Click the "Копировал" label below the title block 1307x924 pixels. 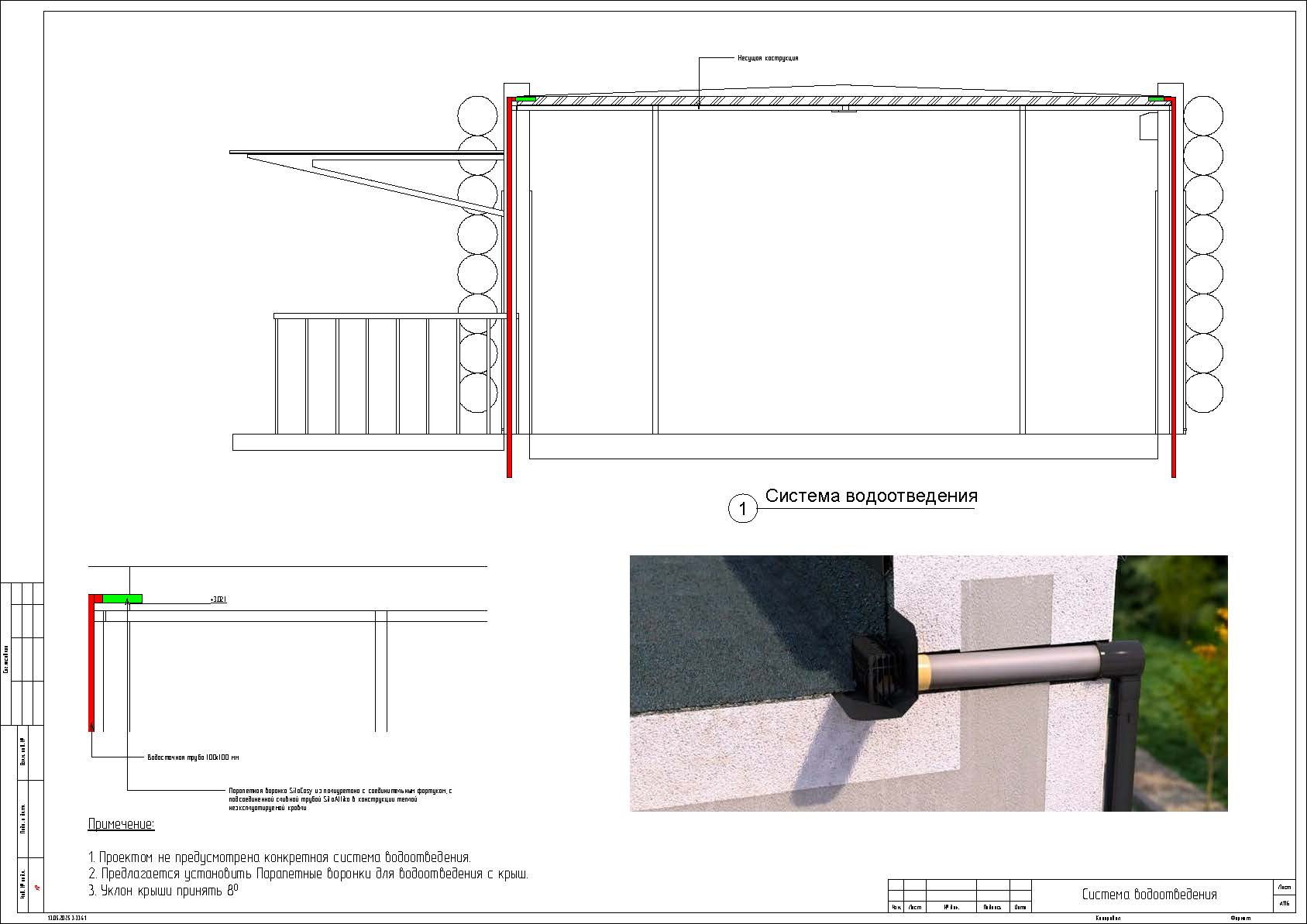[x=1109, y=918]
